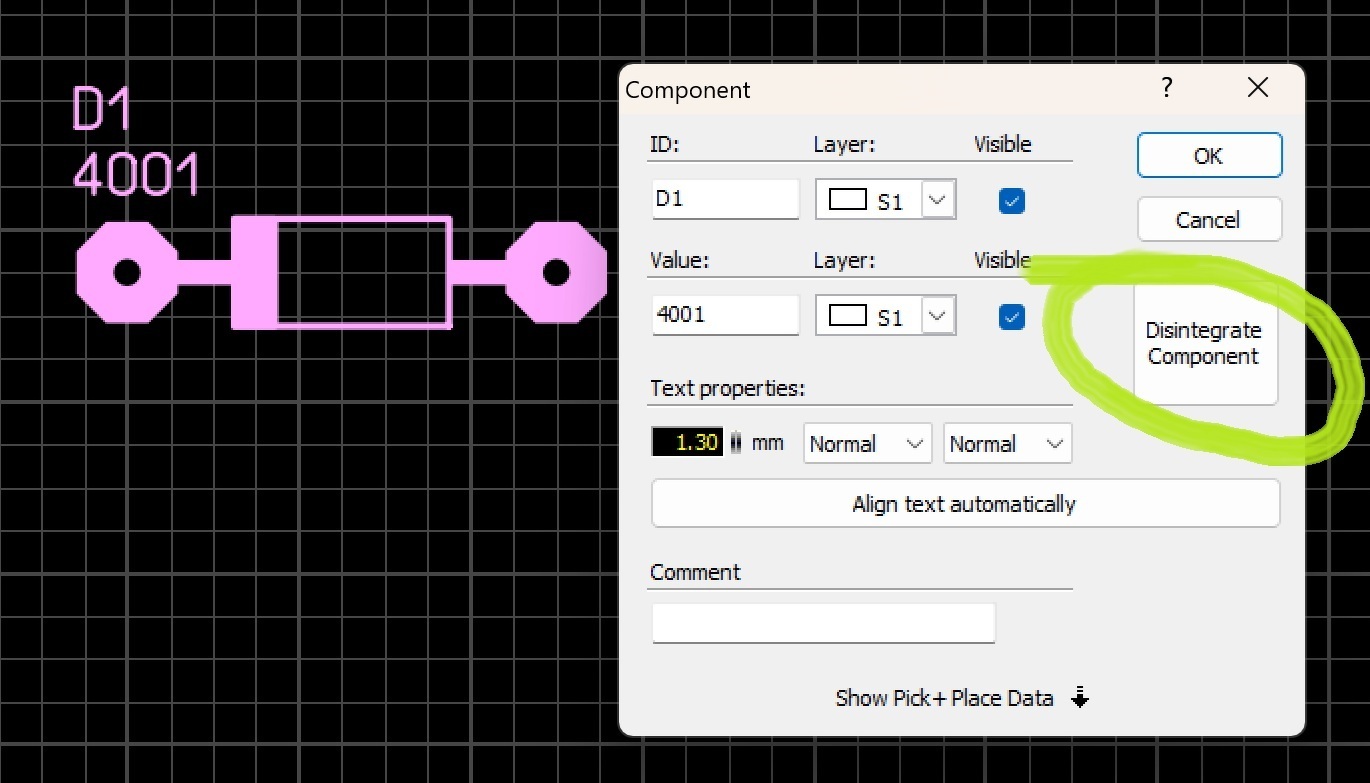Image resolution: width=1370 pixels, height=783 pixels.
Task: Click the D1 label text on the board
Action: (103, 110)
